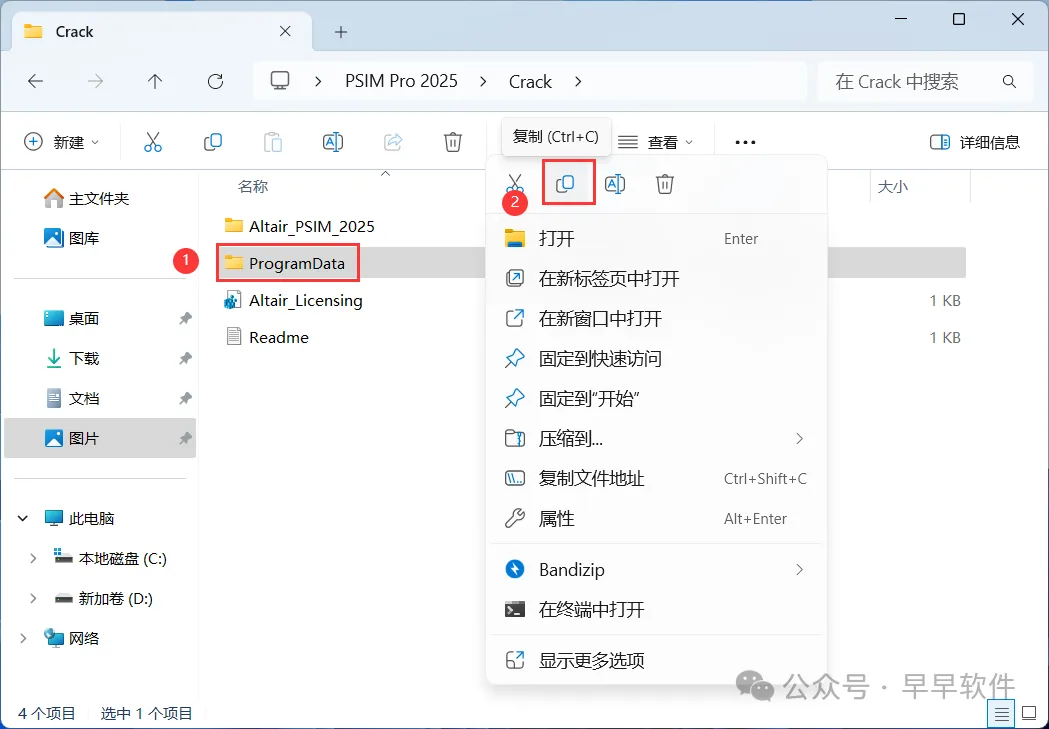
Task: Click the Cut icon in the context menu
Action: (x=514, y=183)
